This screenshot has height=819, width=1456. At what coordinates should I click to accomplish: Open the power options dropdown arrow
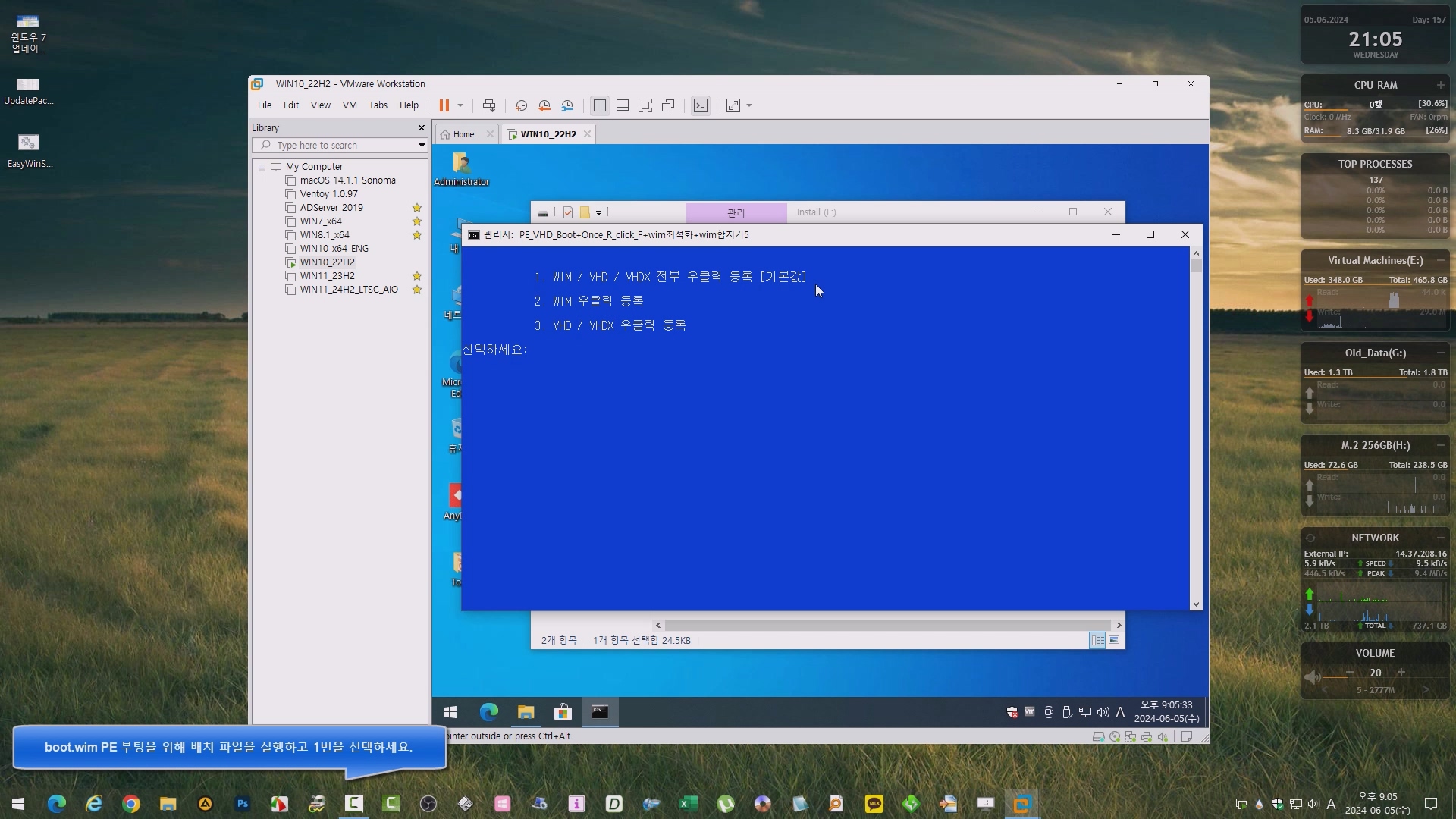(x=460, y=105)
